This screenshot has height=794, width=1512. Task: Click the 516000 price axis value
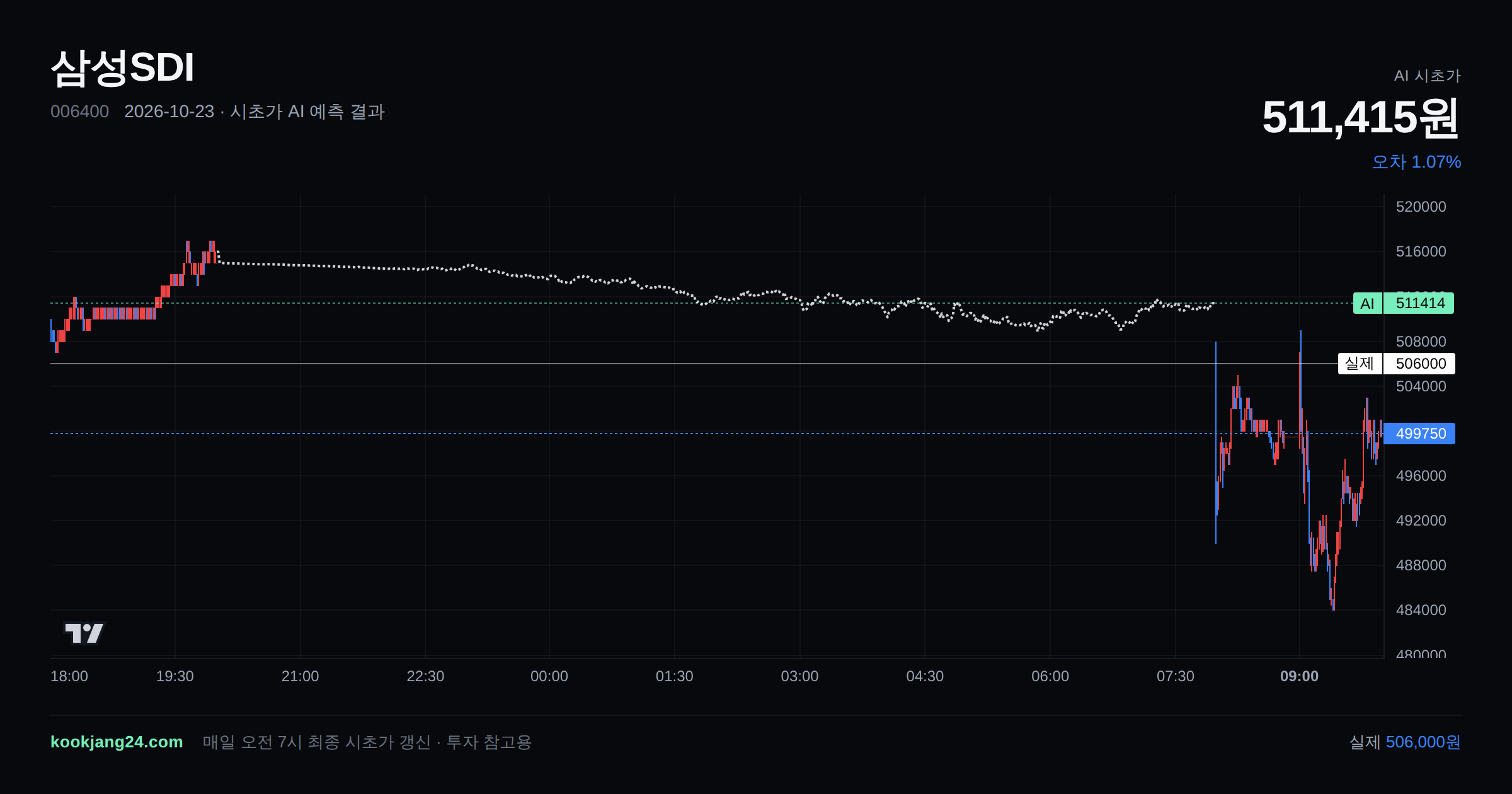click(1421, 251)
